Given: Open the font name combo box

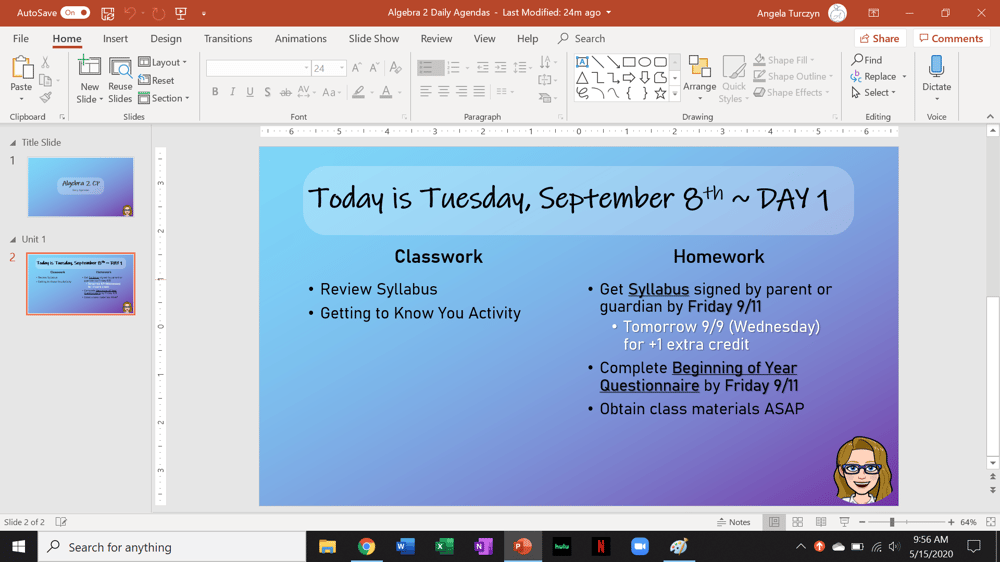Looking at the screenshot, I should 258,68.
